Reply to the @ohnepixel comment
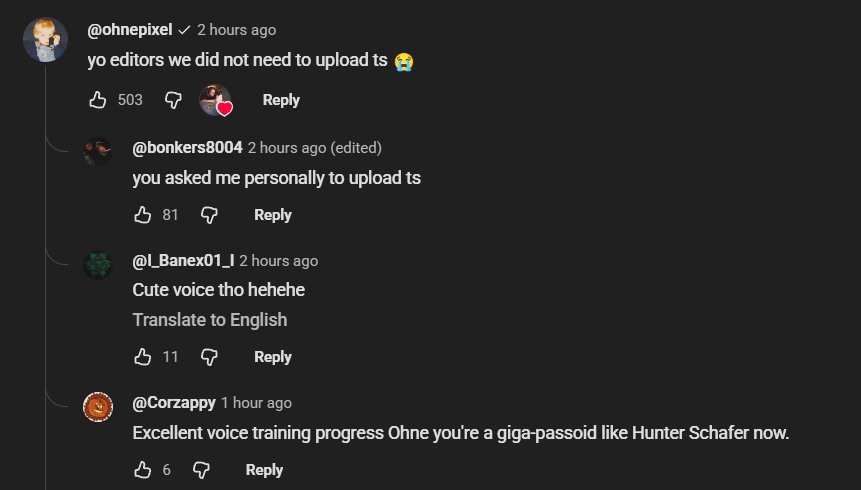 [281, 100]
